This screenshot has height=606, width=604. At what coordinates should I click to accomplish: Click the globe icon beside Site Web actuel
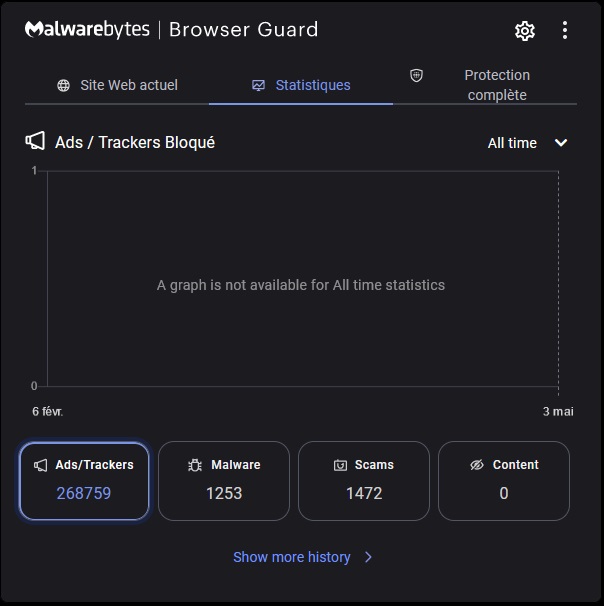(x=64, y=85)
